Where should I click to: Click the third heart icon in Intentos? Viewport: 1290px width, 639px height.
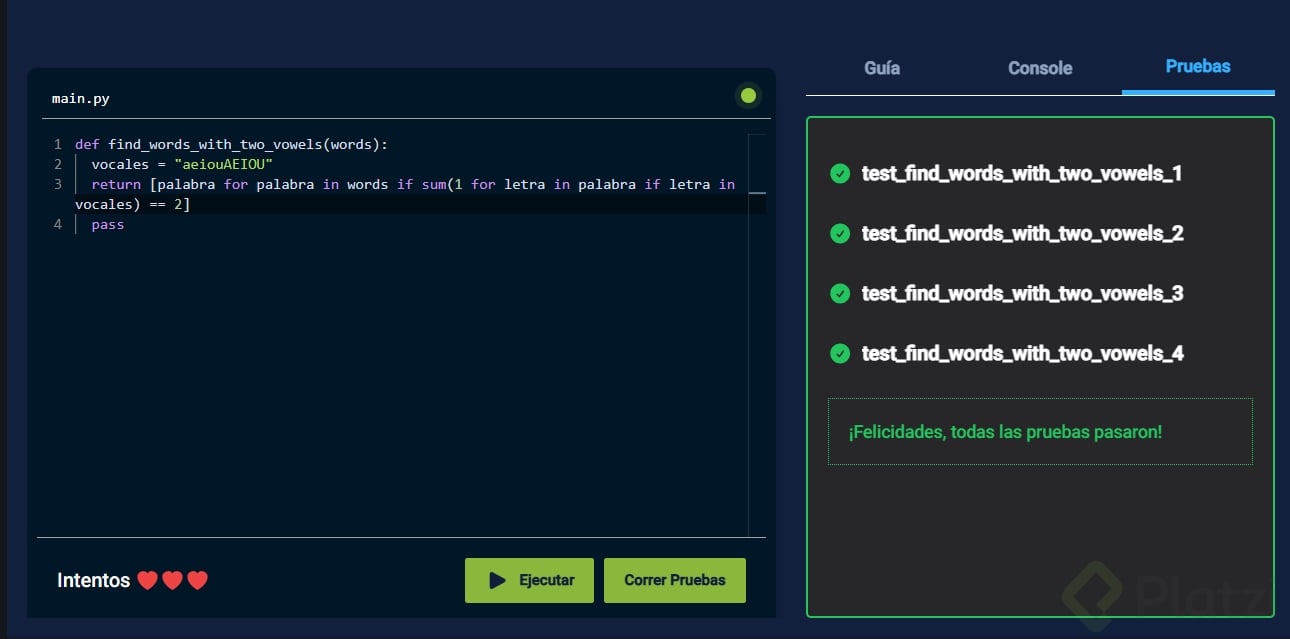pyautogui.click(x=197, y=580)
